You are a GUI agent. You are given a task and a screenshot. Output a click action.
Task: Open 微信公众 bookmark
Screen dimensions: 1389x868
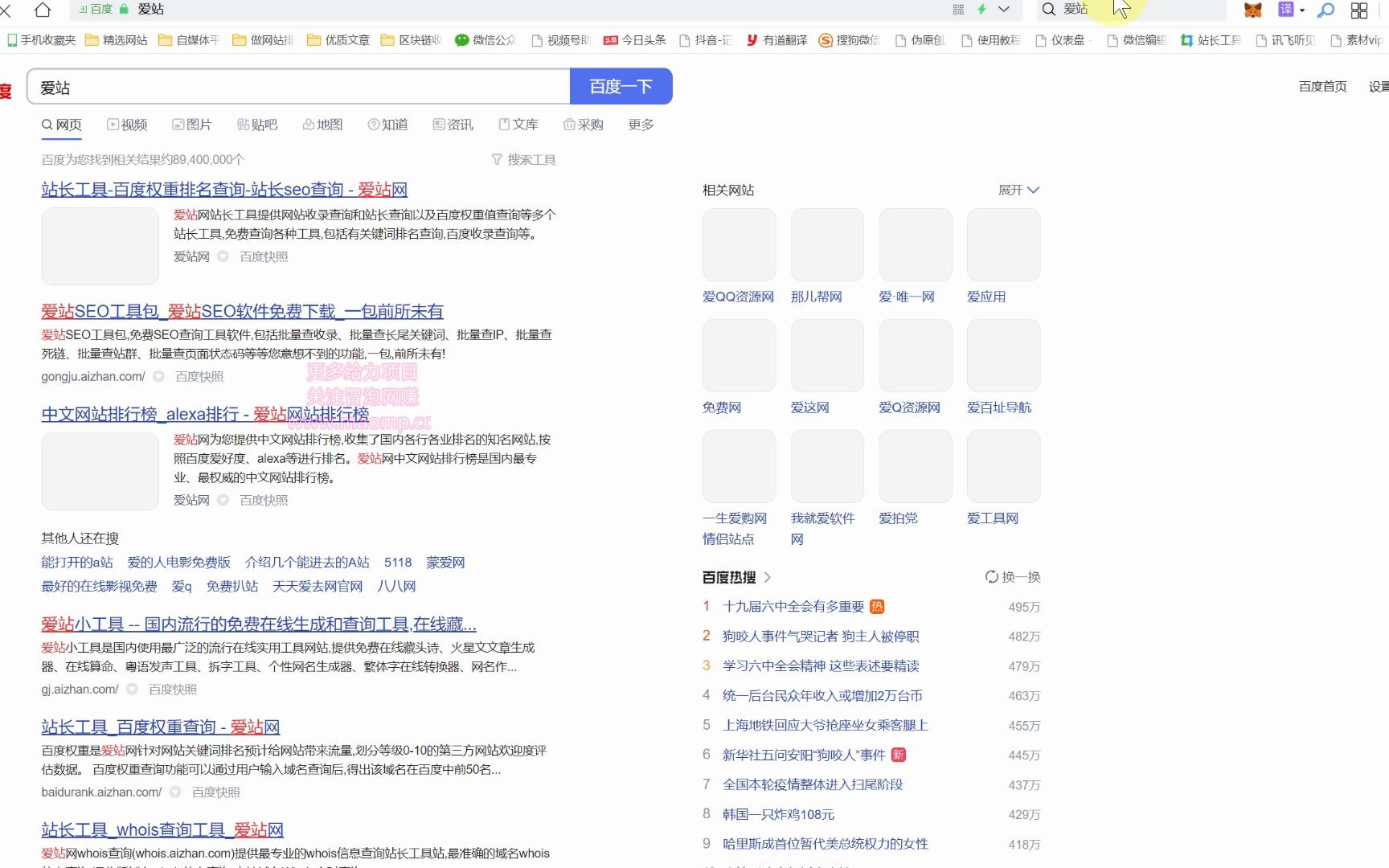point(486,40)
